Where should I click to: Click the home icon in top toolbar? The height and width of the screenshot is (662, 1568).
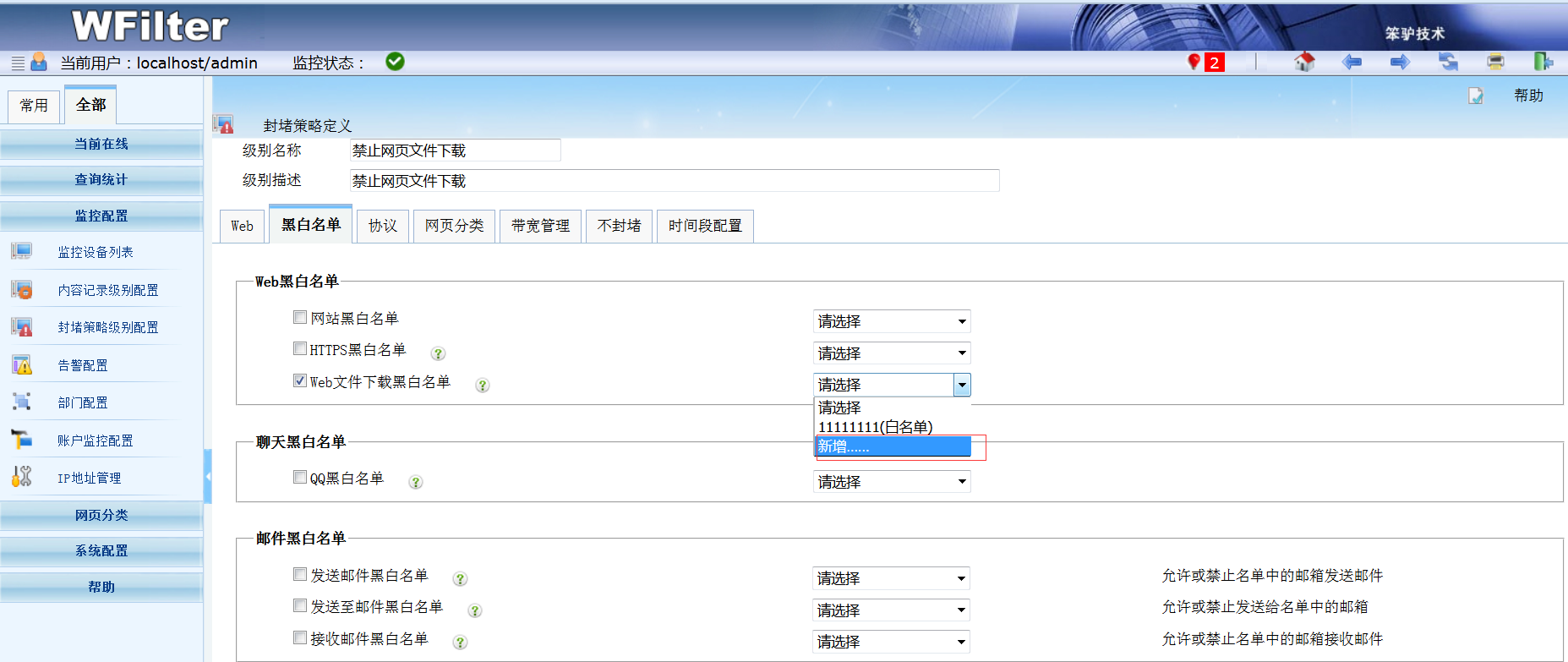pyautogui.click(x=1304, y=62)
